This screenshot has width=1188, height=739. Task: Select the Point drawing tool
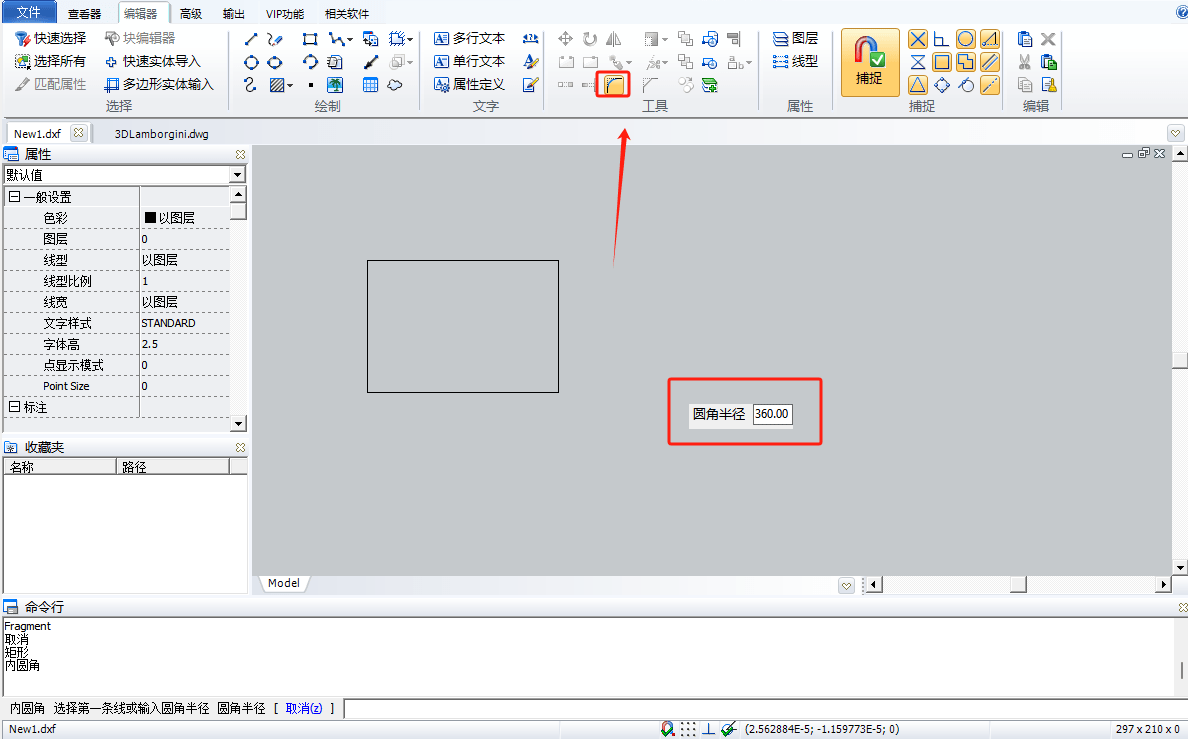pyautogui.click(x=311, y=85)
